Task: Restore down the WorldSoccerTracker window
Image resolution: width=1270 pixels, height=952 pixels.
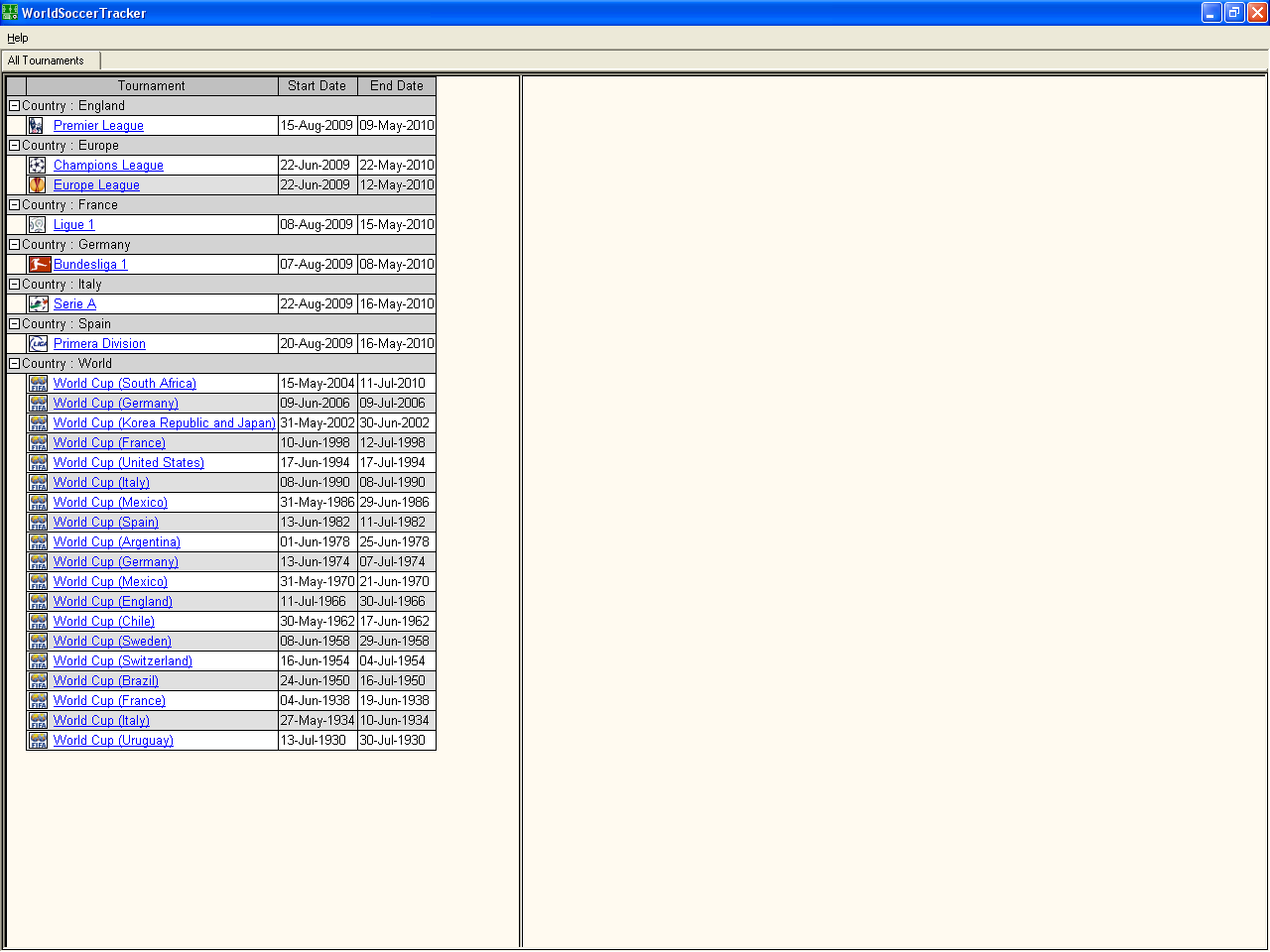Action: (x=1234, y=12)
